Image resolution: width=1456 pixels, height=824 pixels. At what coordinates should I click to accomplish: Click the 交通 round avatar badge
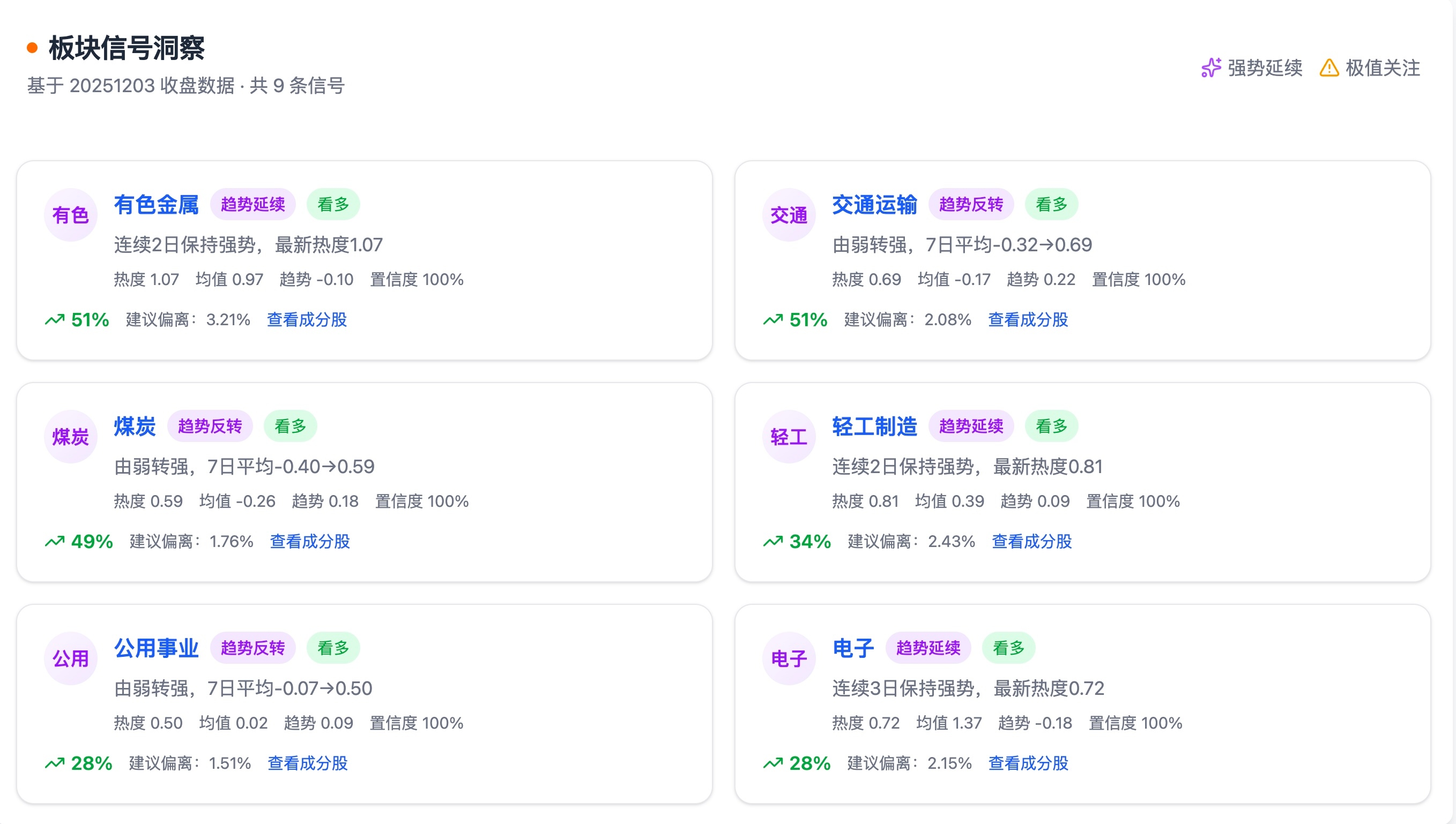pyautogui.click(x=789, y=215)
